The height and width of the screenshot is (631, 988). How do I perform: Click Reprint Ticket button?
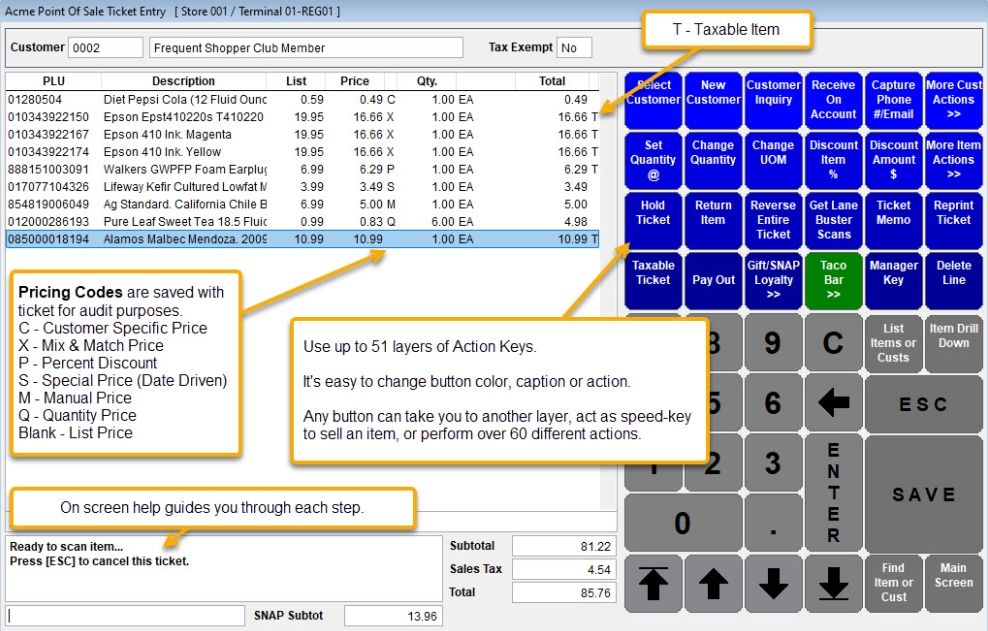click(x=953, y=220)
